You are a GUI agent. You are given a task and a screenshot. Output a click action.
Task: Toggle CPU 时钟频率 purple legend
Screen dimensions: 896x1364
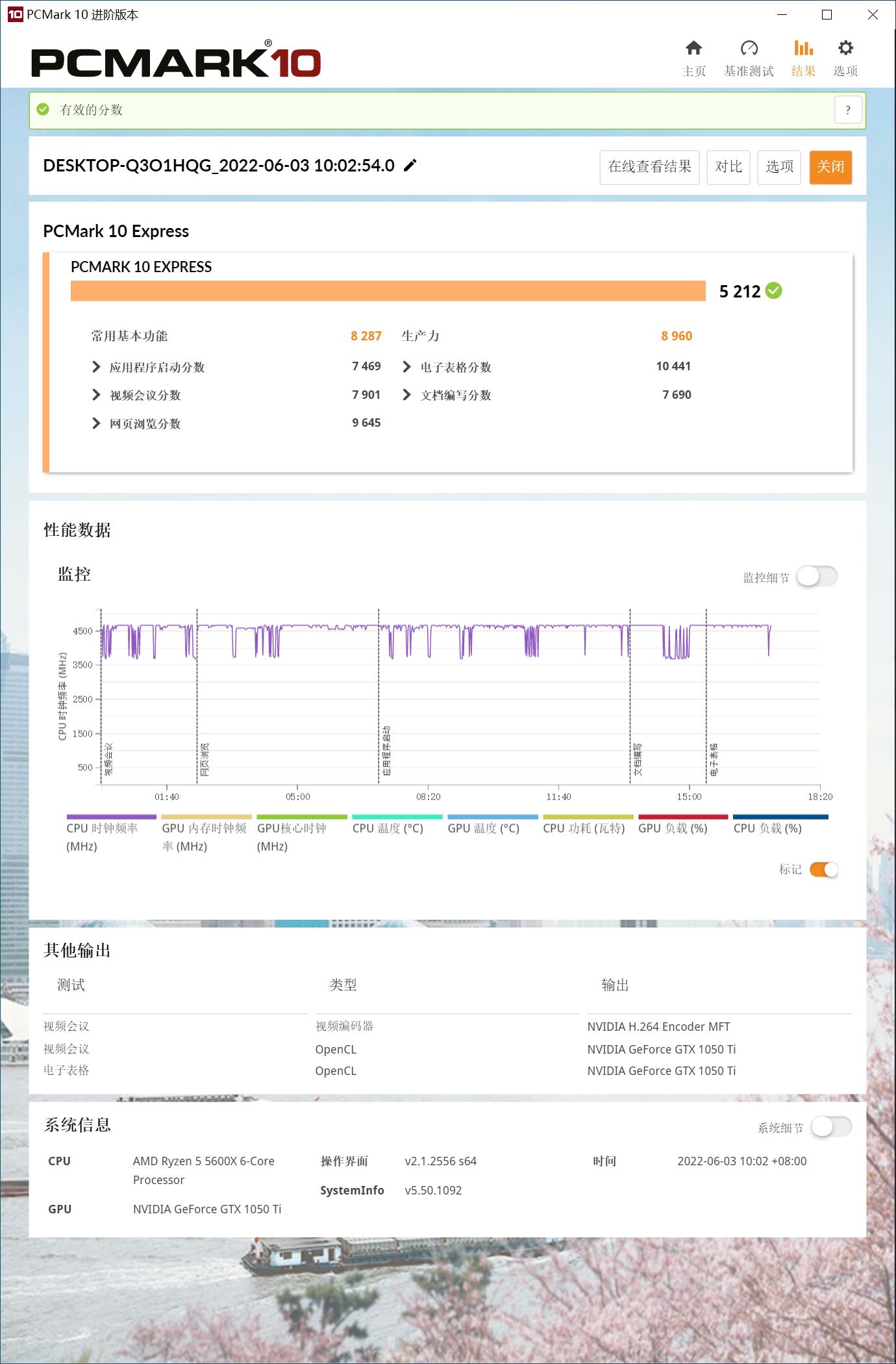111,834
